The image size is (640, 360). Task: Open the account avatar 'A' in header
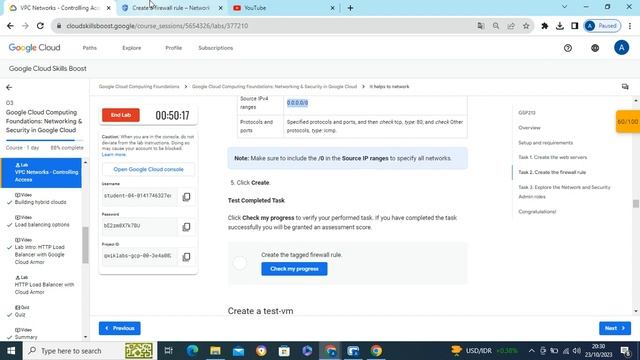[622, 48]
